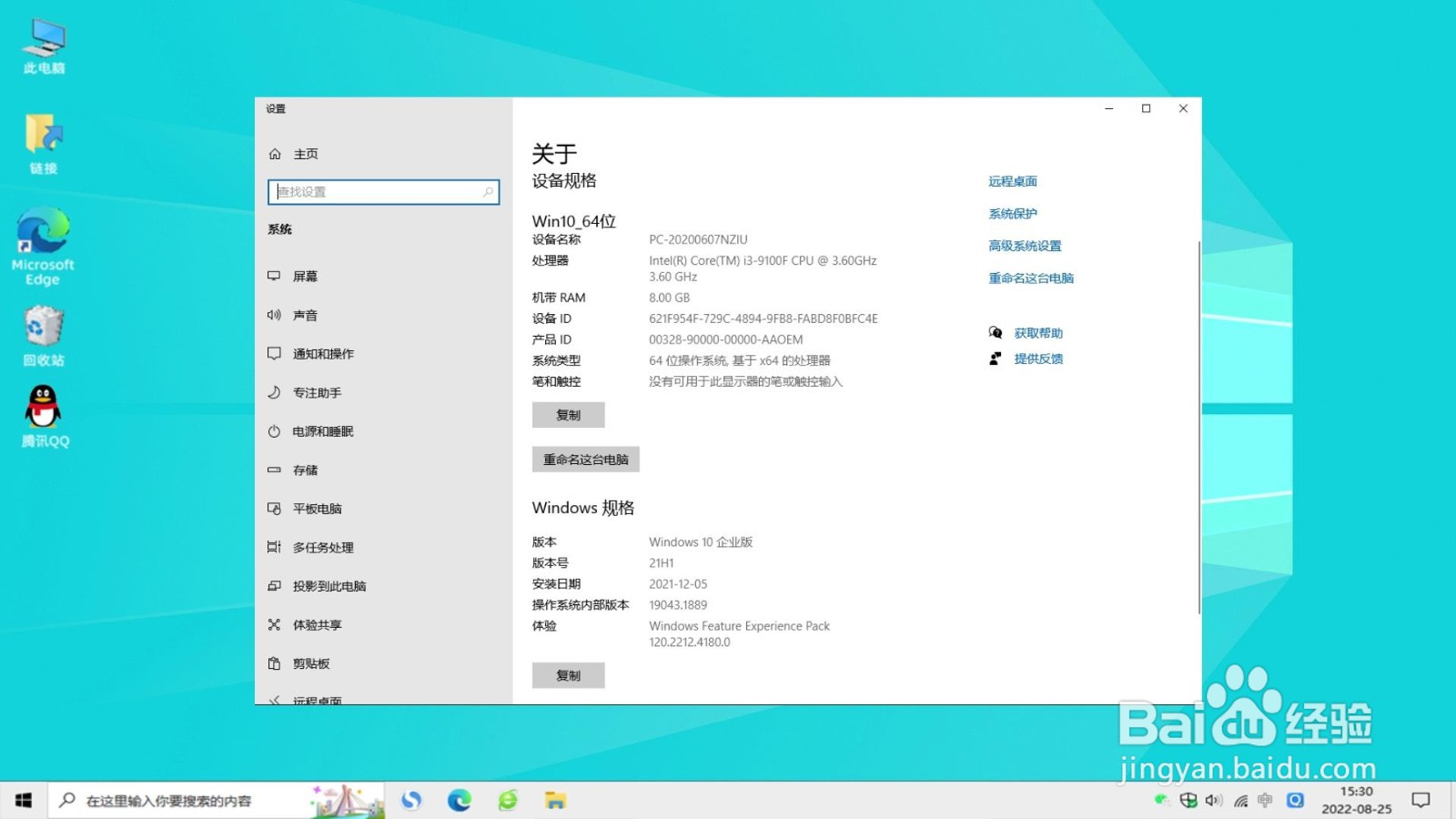
Task: Click the 屏幕 display icon
Action: coord(274,276)
